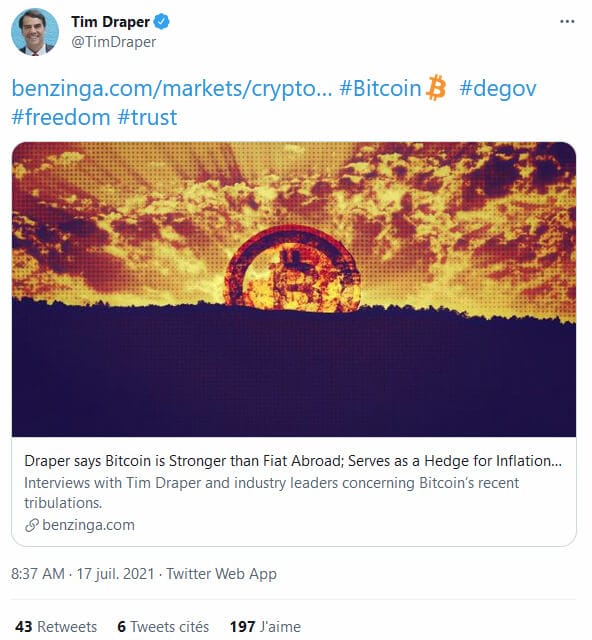This screenshot has height=640, width=592.
Task: Open the three-dot more options menu
Action: click(x=567, y=22)
